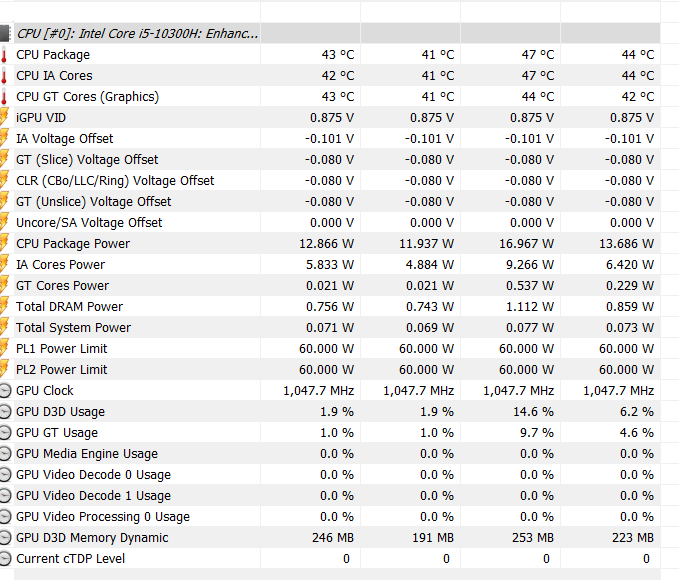Click CPU Package Power value 16.967 W
This screenshot has height=580, width=679.
pos(526,244)
